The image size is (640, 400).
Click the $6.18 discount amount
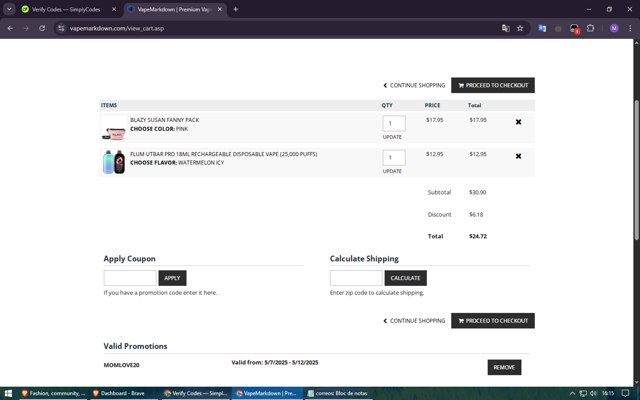(476, 215)
